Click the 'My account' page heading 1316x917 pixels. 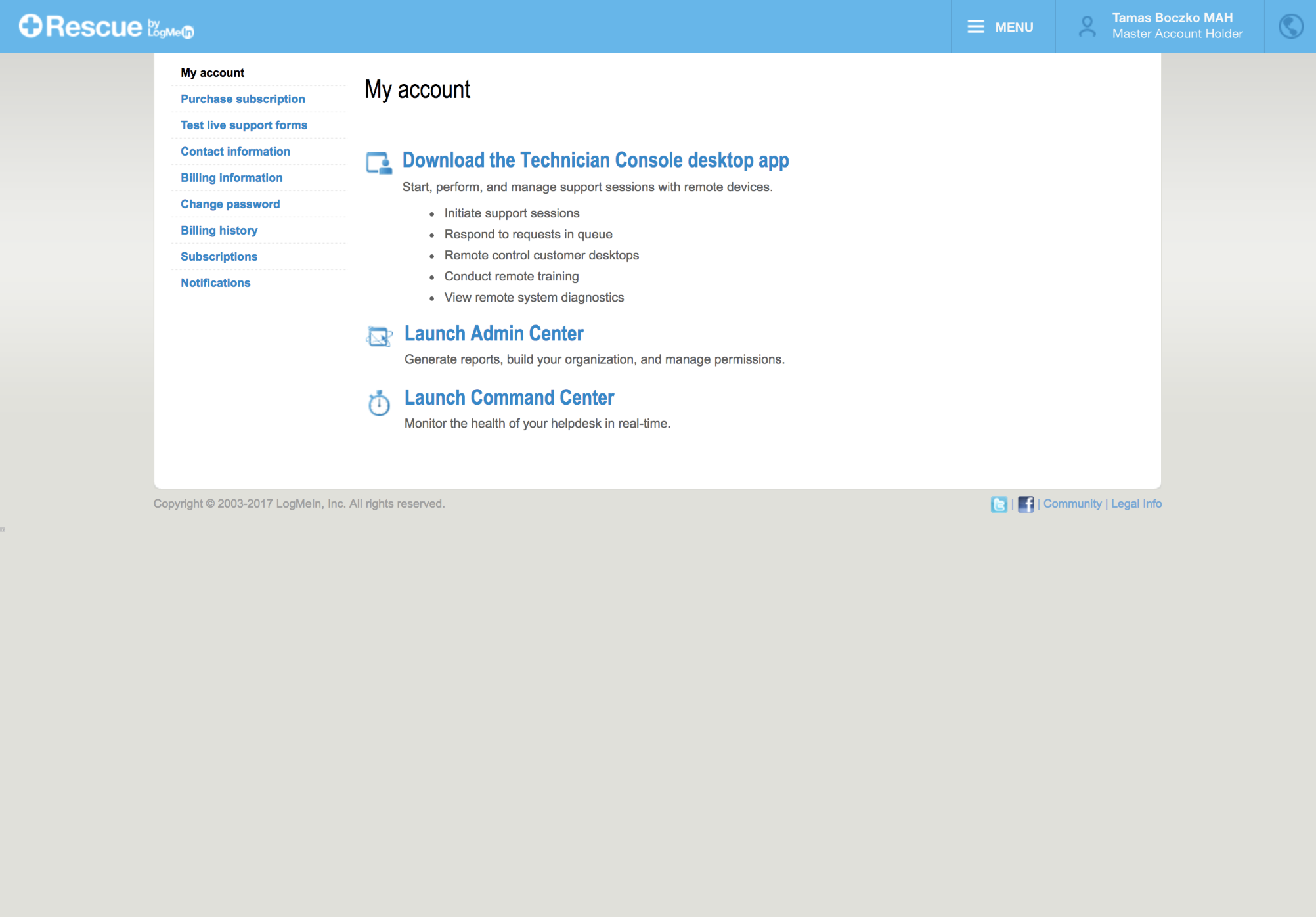click(418, 89)
